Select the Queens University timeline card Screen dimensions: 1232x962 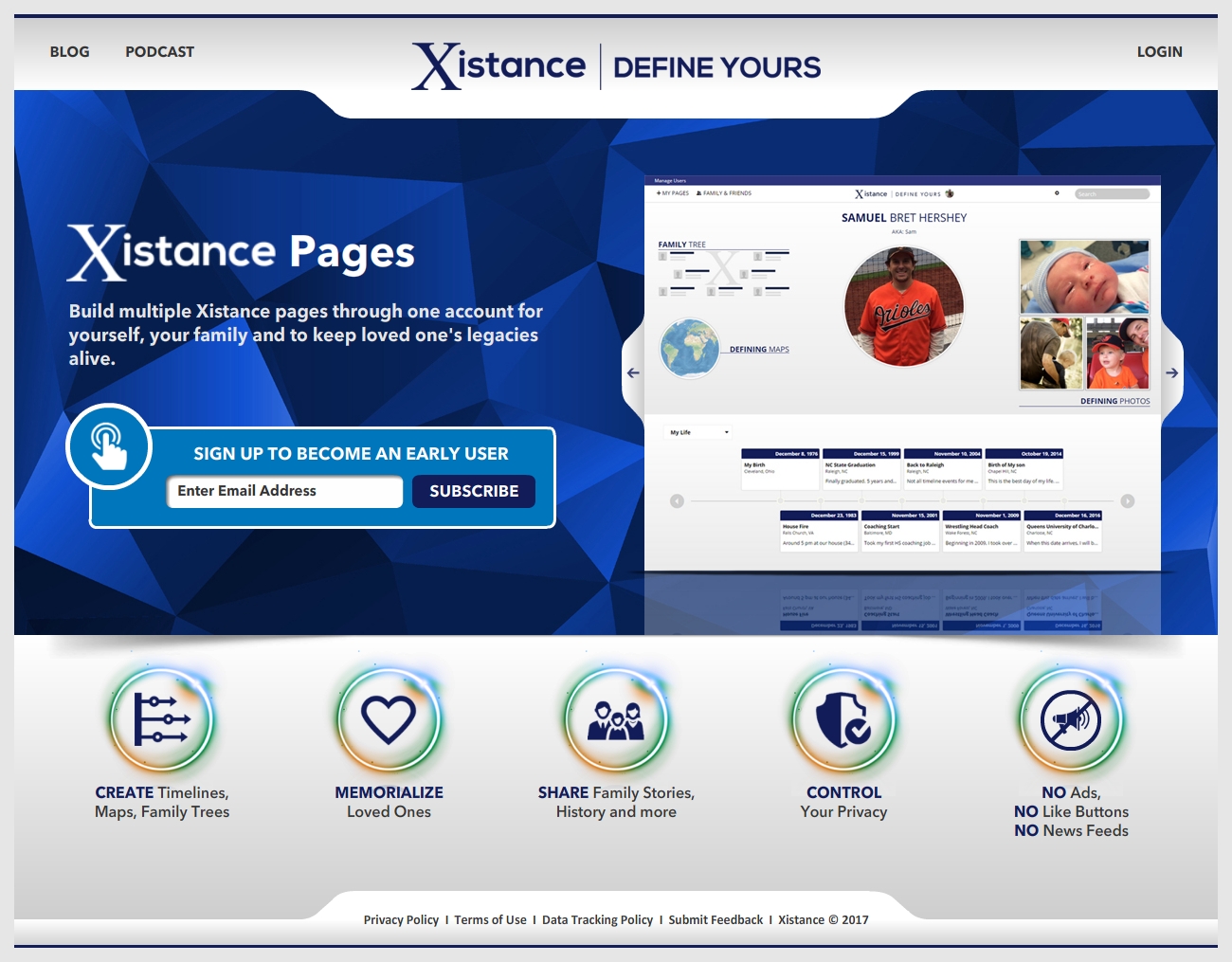point(1063,531)
